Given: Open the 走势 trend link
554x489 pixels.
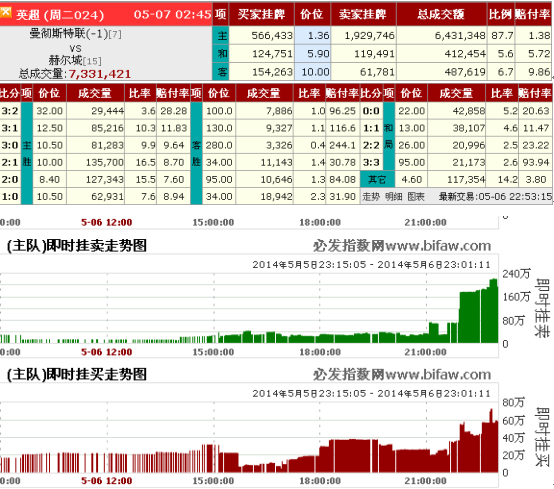Looking at the screenshot, I should 371,197.
